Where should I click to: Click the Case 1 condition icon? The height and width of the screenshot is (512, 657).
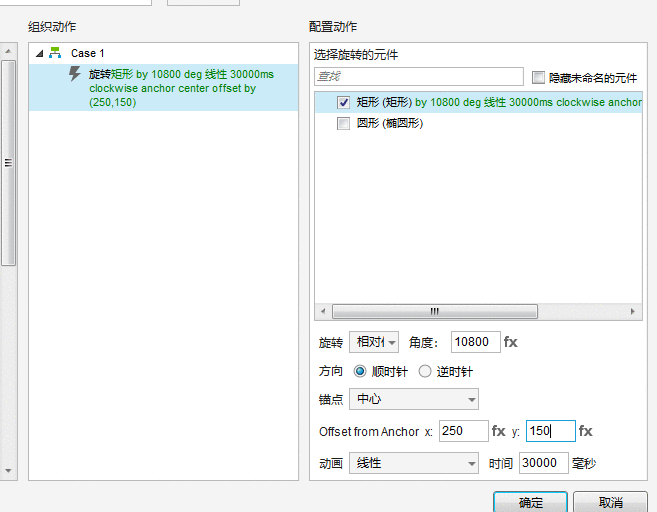pyautogui.click(x=55, y=53)
